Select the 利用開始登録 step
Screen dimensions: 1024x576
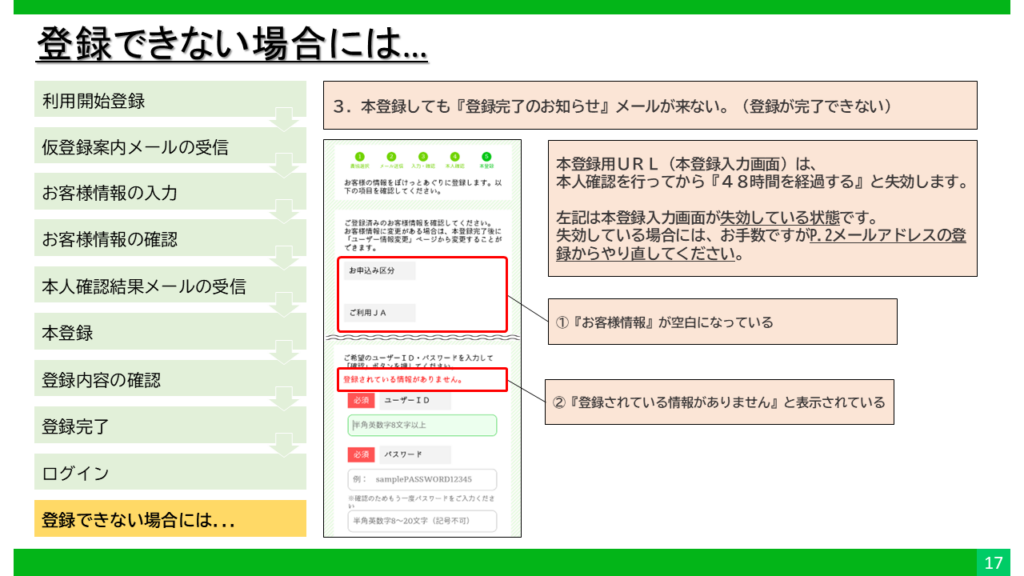(x=170, y=100)
